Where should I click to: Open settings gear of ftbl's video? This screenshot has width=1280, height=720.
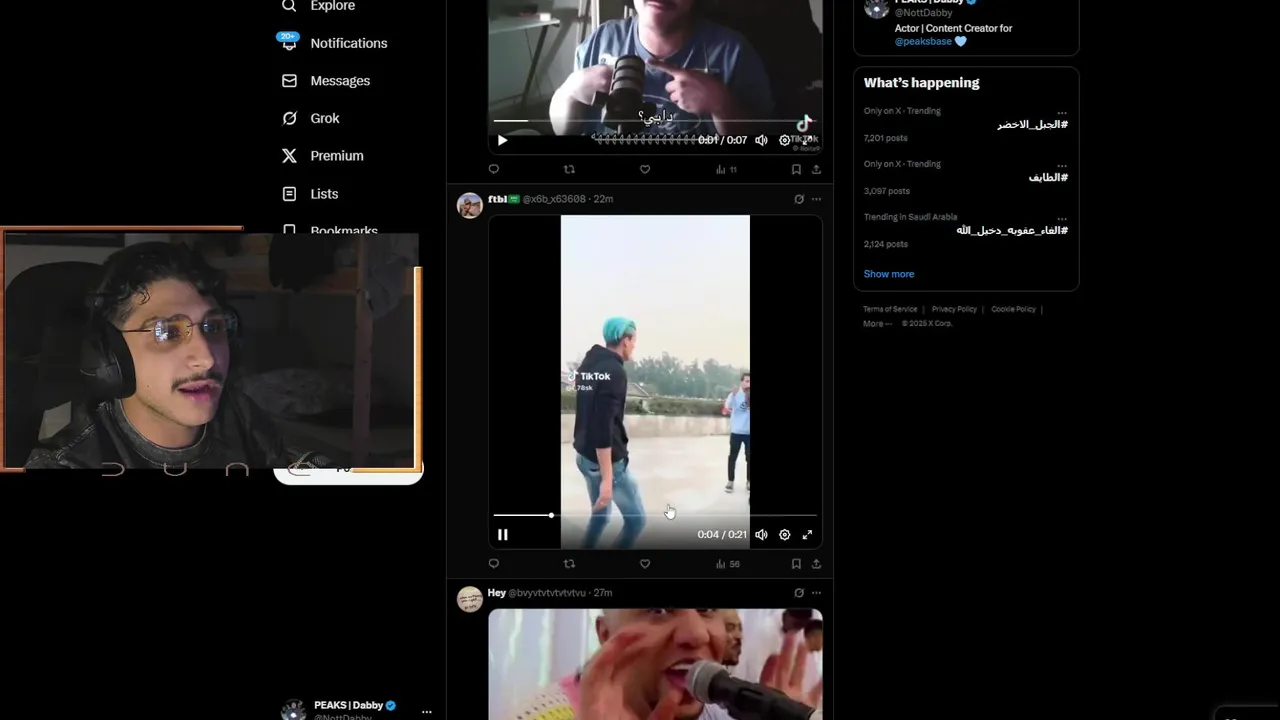click(x=784, y=535)
